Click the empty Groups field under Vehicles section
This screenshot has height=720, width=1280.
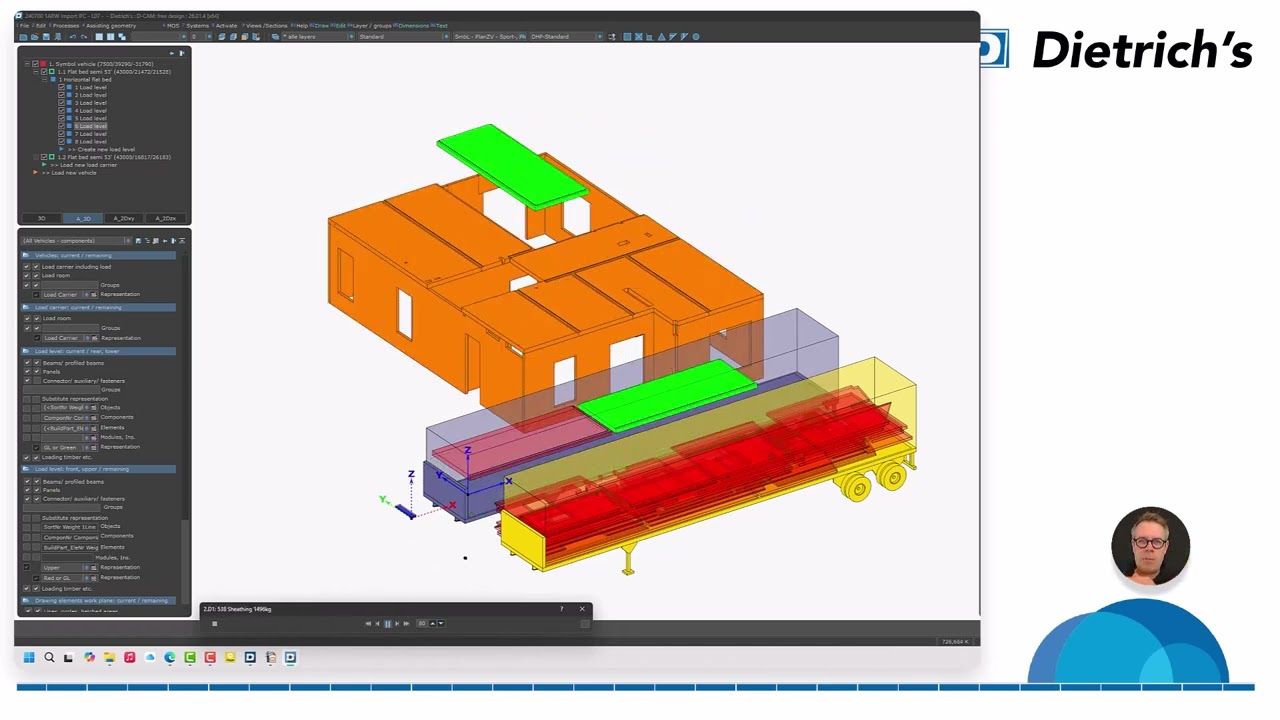click(x=70, y=285)
